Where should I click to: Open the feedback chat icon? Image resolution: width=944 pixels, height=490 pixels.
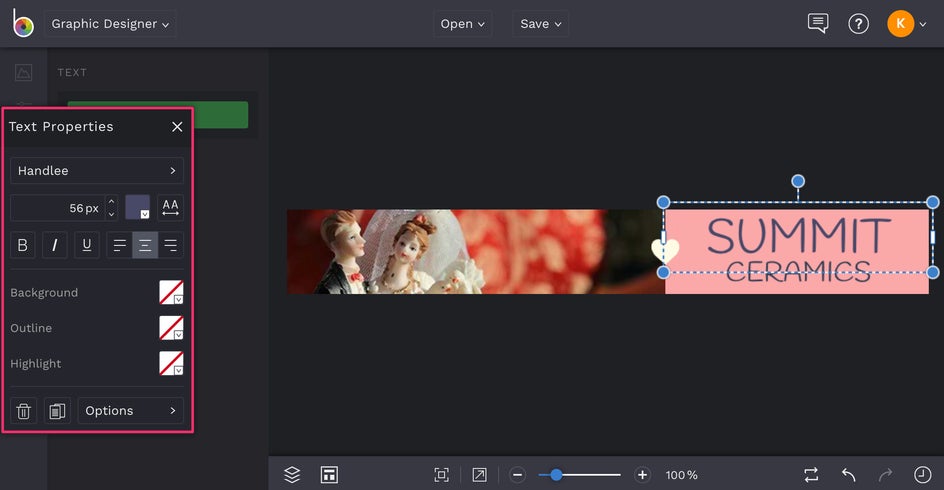(x=818, y=23)
